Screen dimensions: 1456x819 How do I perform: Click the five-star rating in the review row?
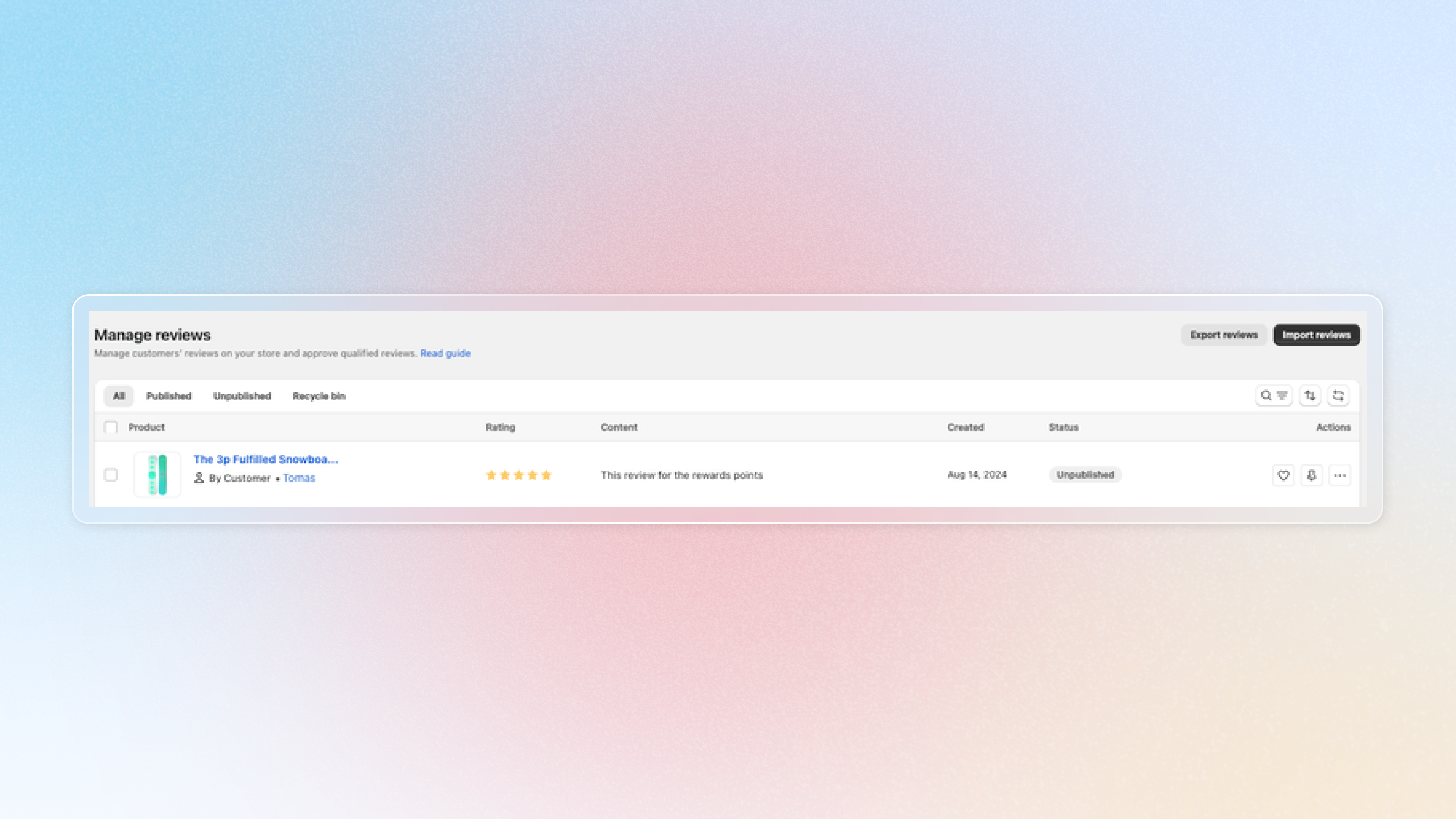tap(518, 475)
